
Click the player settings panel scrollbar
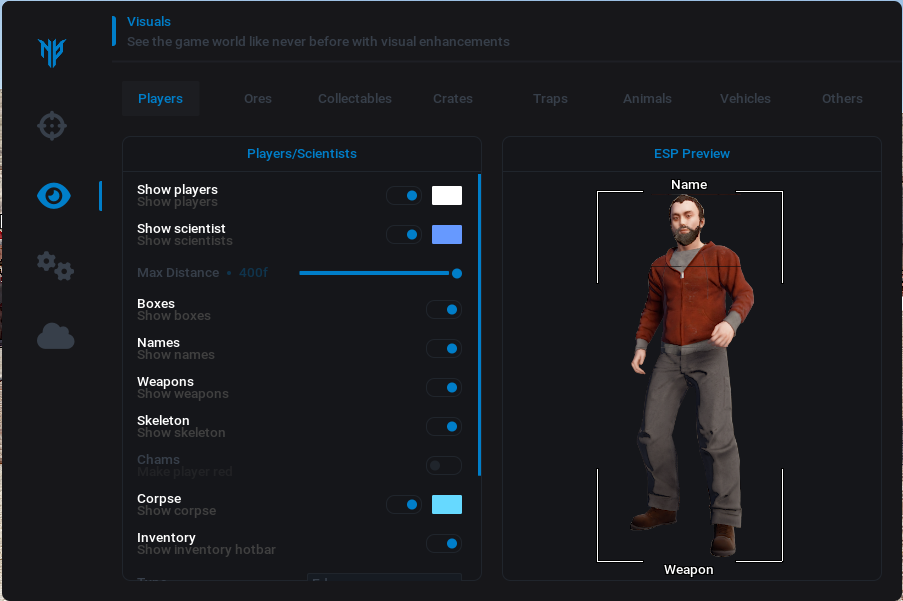[x=480, y=325]
